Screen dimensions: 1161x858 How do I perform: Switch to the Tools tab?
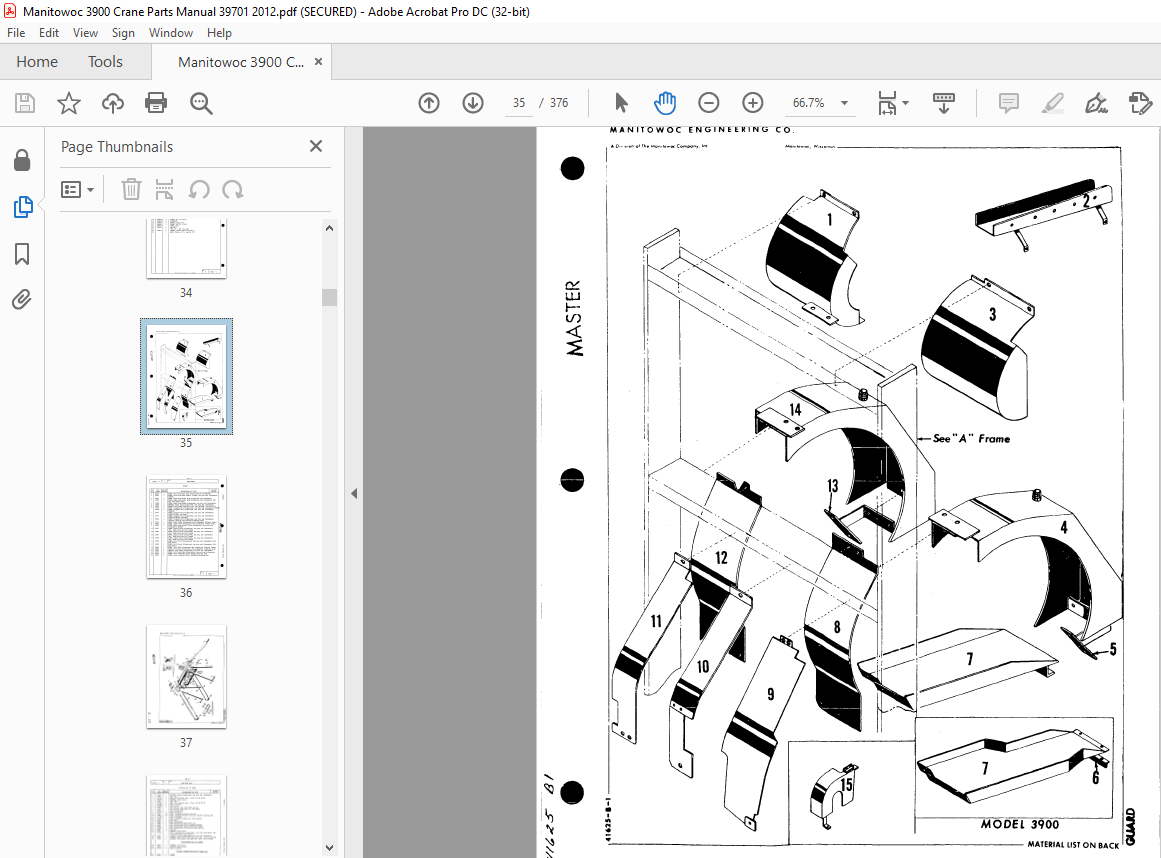[105, 61]
